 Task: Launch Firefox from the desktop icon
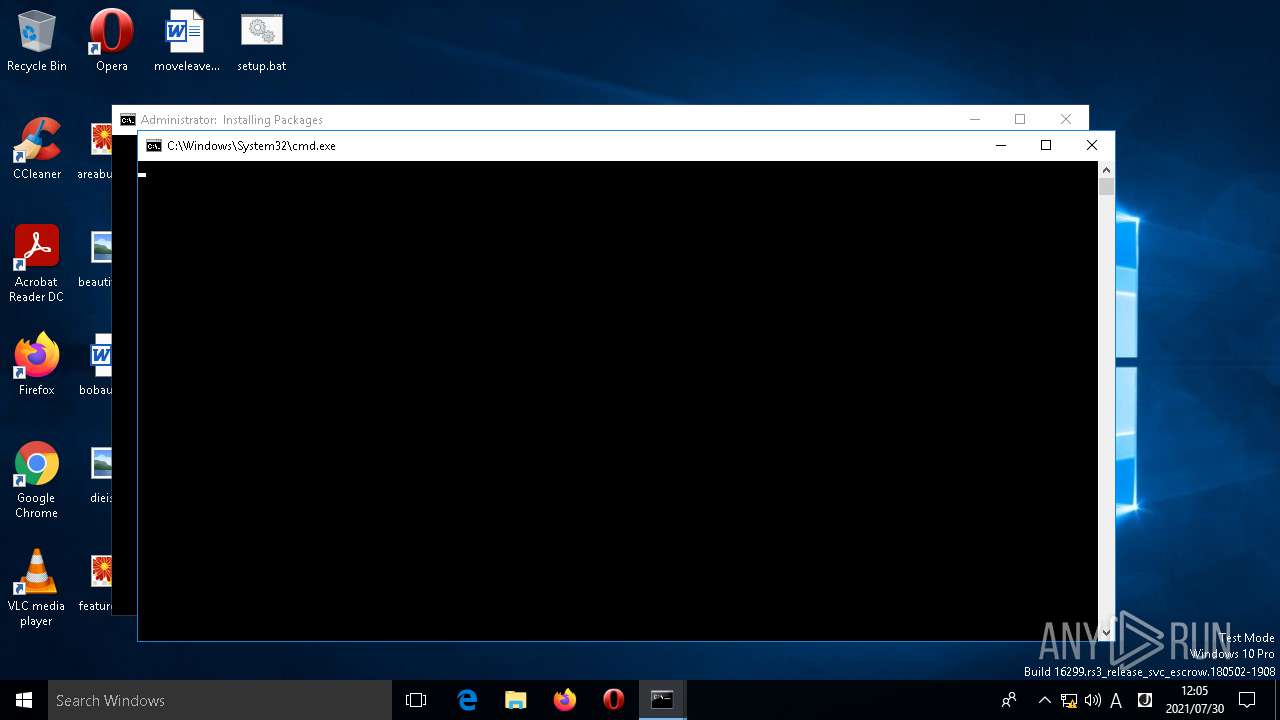point(37,365)
